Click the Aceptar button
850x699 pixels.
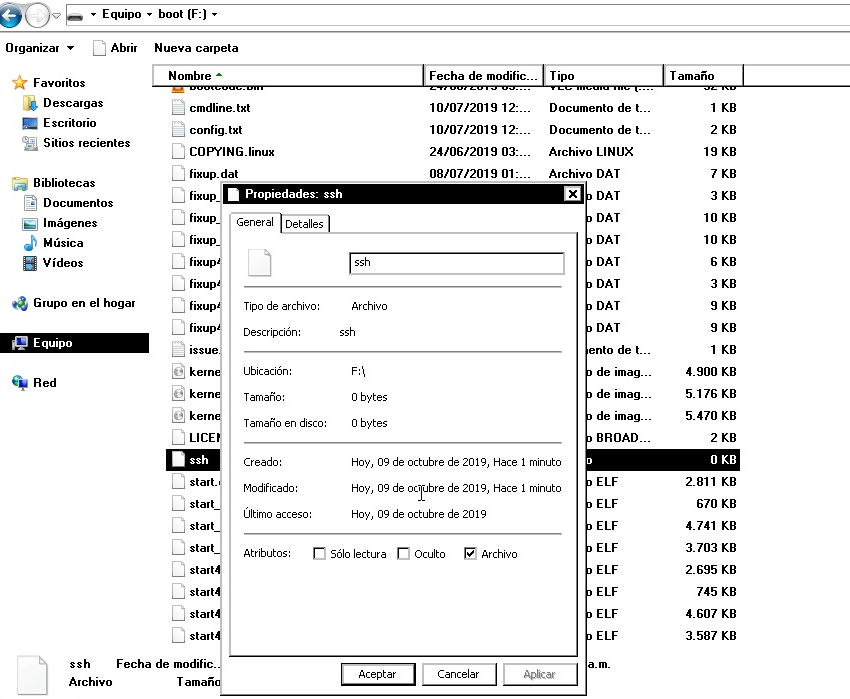[x=378, y=674]
